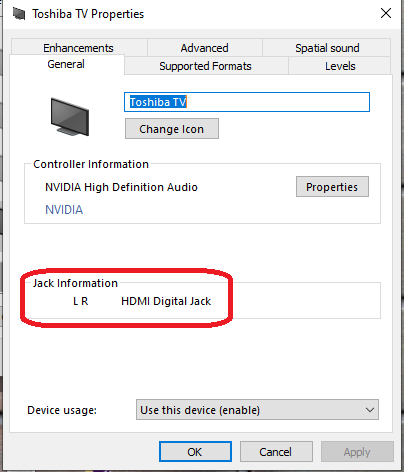The width and height of the screenshot is (404, 472).
Task: Click the Toshiba TV Properties title bar
Action: [x=200, y=14]
